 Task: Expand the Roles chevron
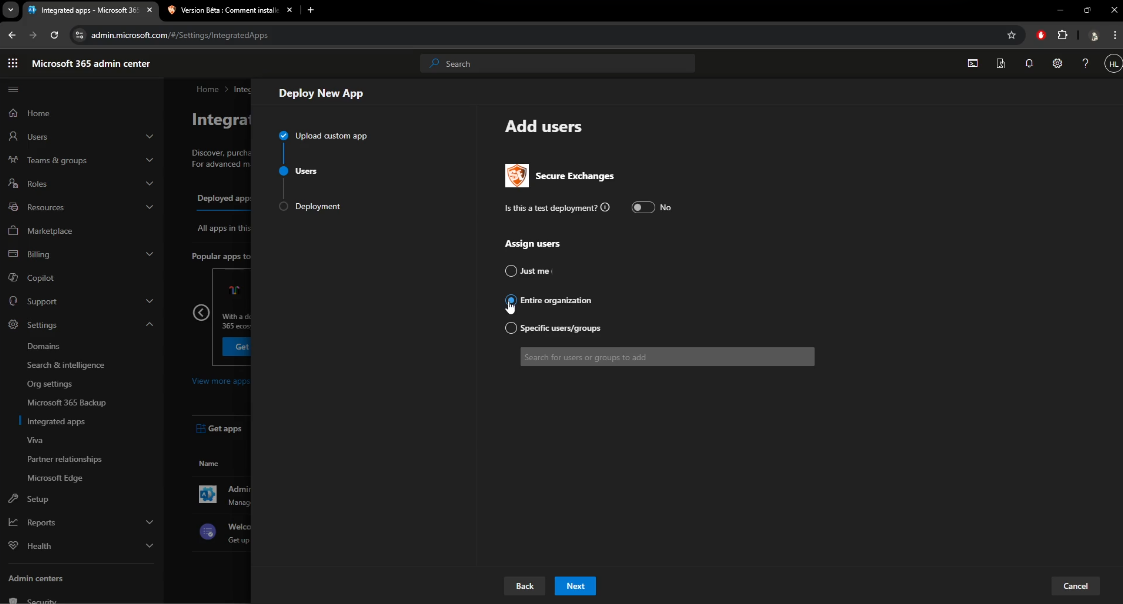click(x=149, y=183)
